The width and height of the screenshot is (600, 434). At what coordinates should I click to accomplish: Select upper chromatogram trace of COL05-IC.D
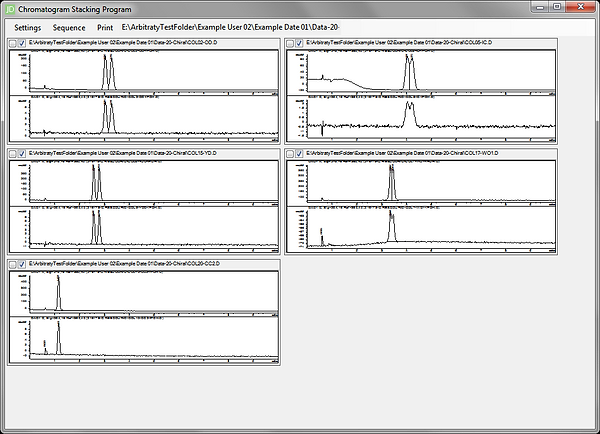421,72
